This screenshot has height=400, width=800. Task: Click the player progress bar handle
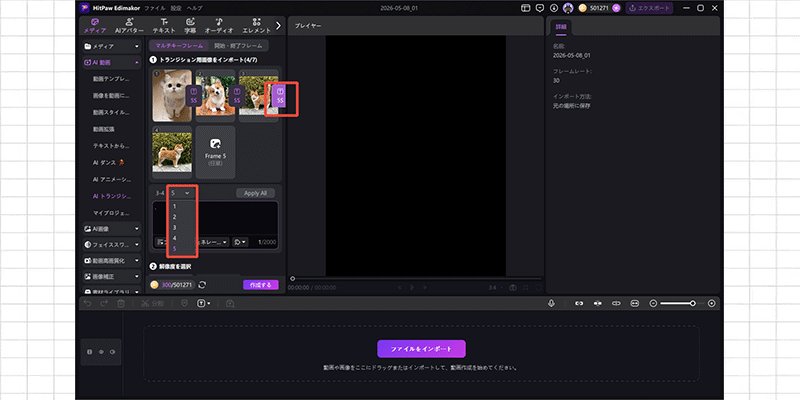292,279
